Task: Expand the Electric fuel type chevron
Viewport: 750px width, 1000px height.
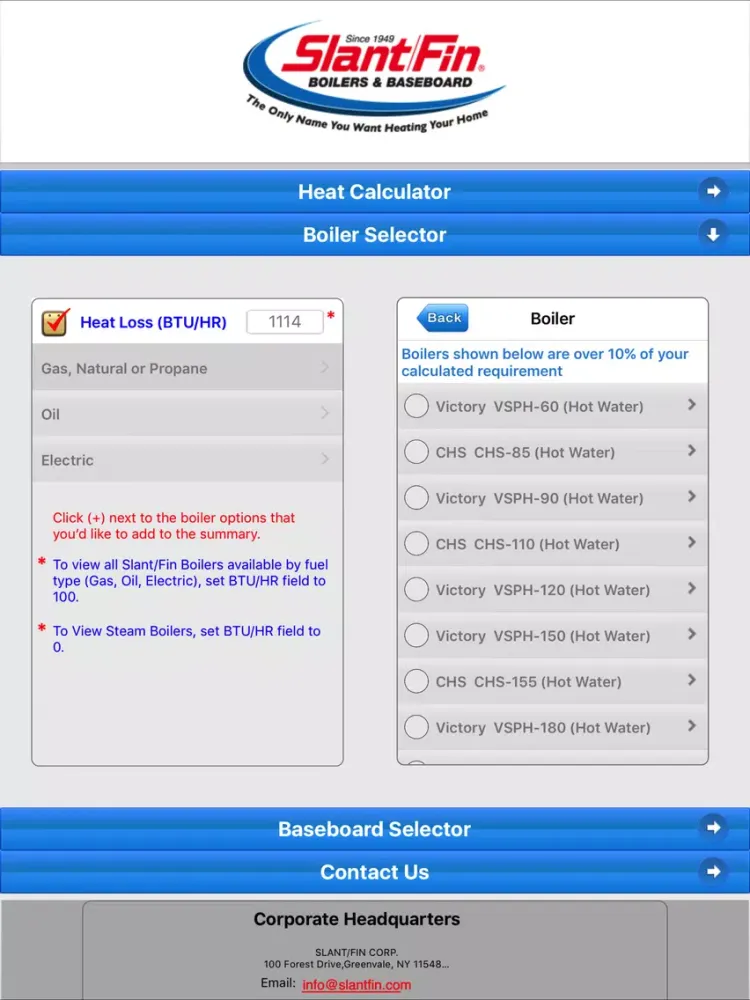Action: pos(325,459)
